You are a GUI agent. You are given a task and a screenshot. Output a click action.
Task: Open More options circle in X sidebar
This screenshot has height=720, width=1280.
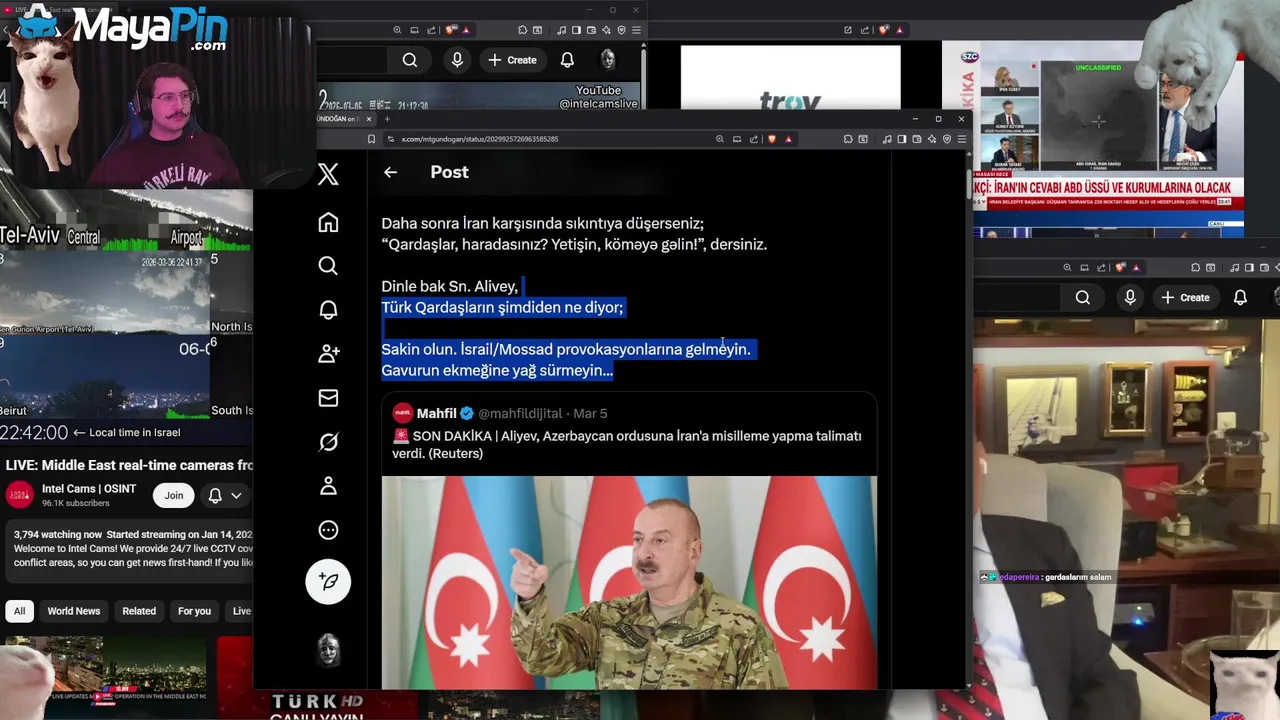[x=328, y=530]
